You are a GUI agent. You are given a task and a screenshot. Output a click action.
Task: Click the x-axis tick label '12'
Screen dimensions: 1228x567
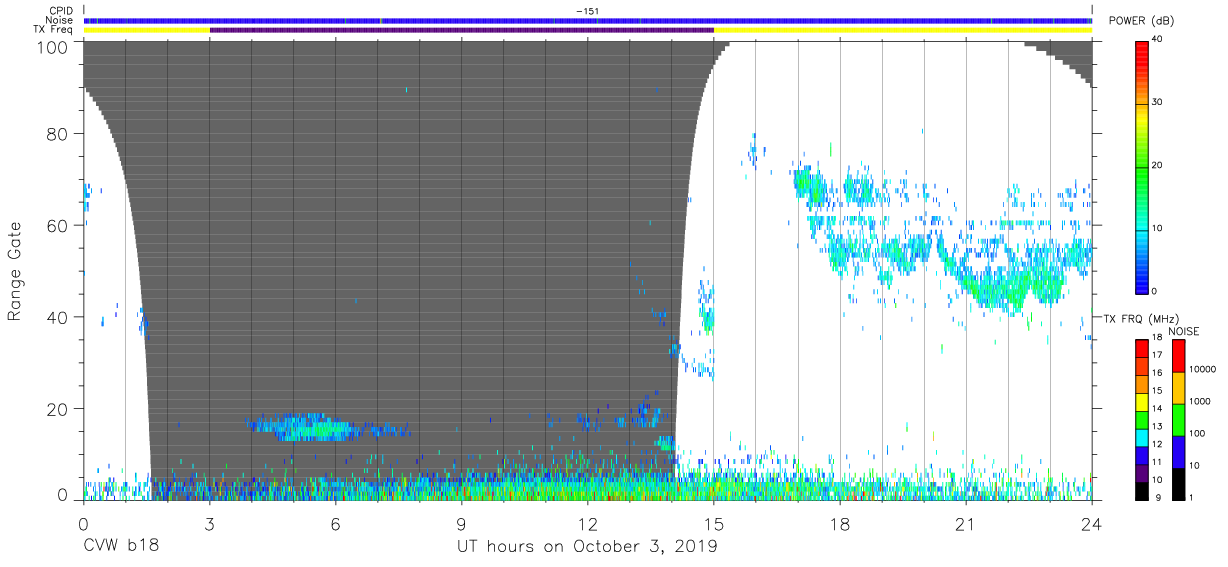(x=587, y=524)
